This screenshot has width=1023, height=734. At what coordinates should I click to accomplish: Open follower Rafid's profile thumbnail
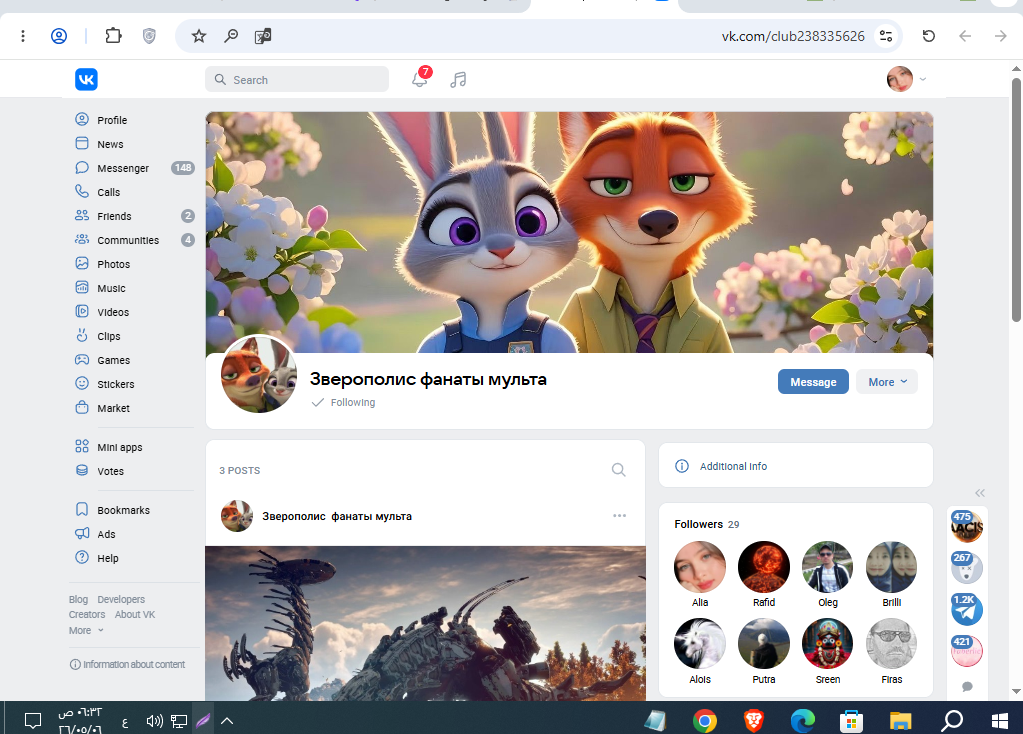[x=763, y=566]
